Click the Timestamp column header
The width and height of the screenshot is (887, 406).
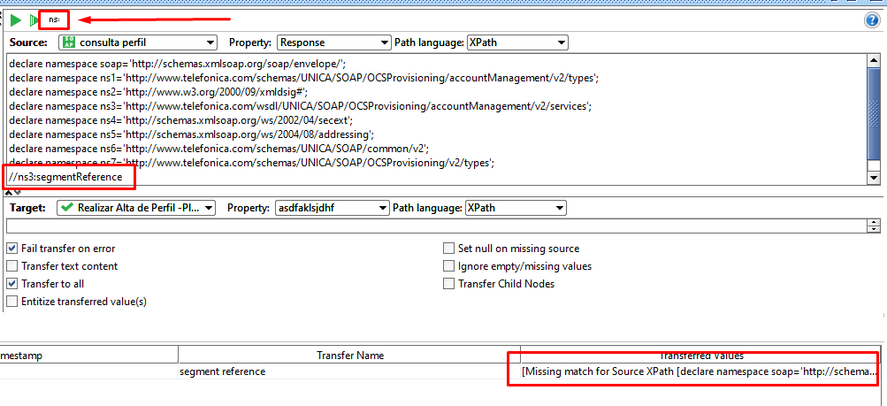pyautogui.click(x=89, y=355)
